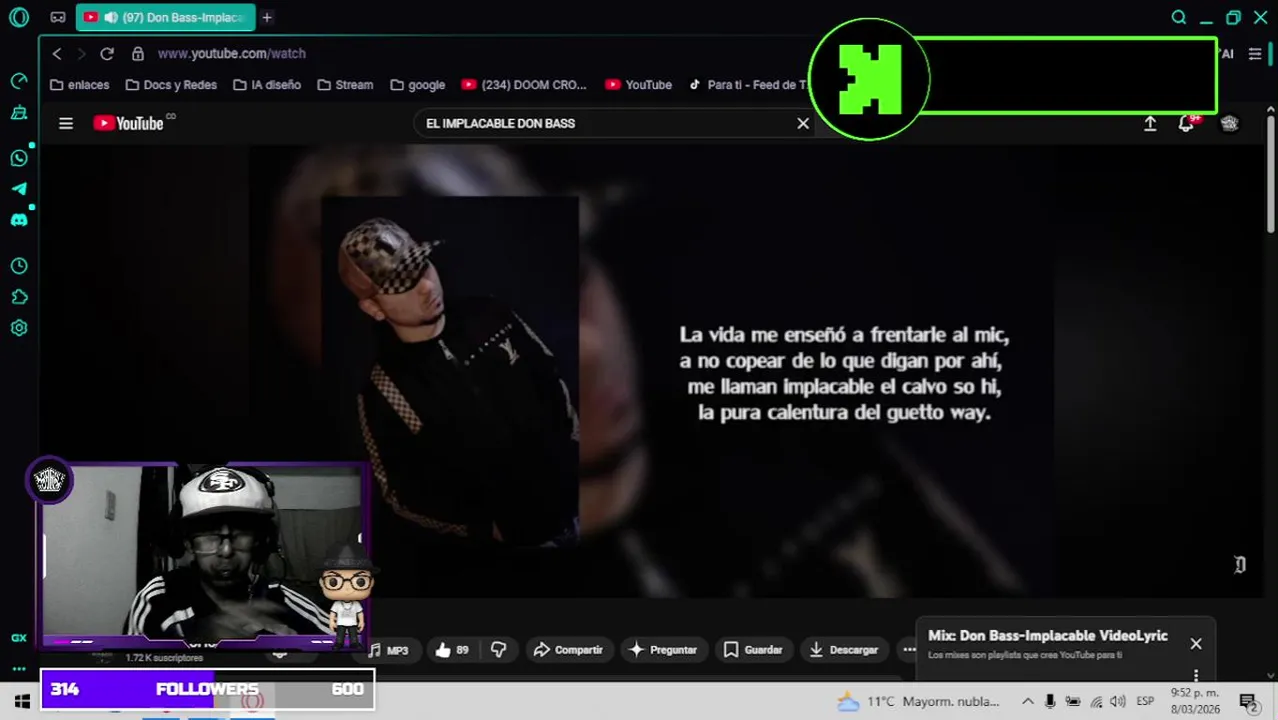Open GX Cleaner in the sidebar
Image resolution: width=1278 pixels, height=720 pixels.
pos(19,112)
